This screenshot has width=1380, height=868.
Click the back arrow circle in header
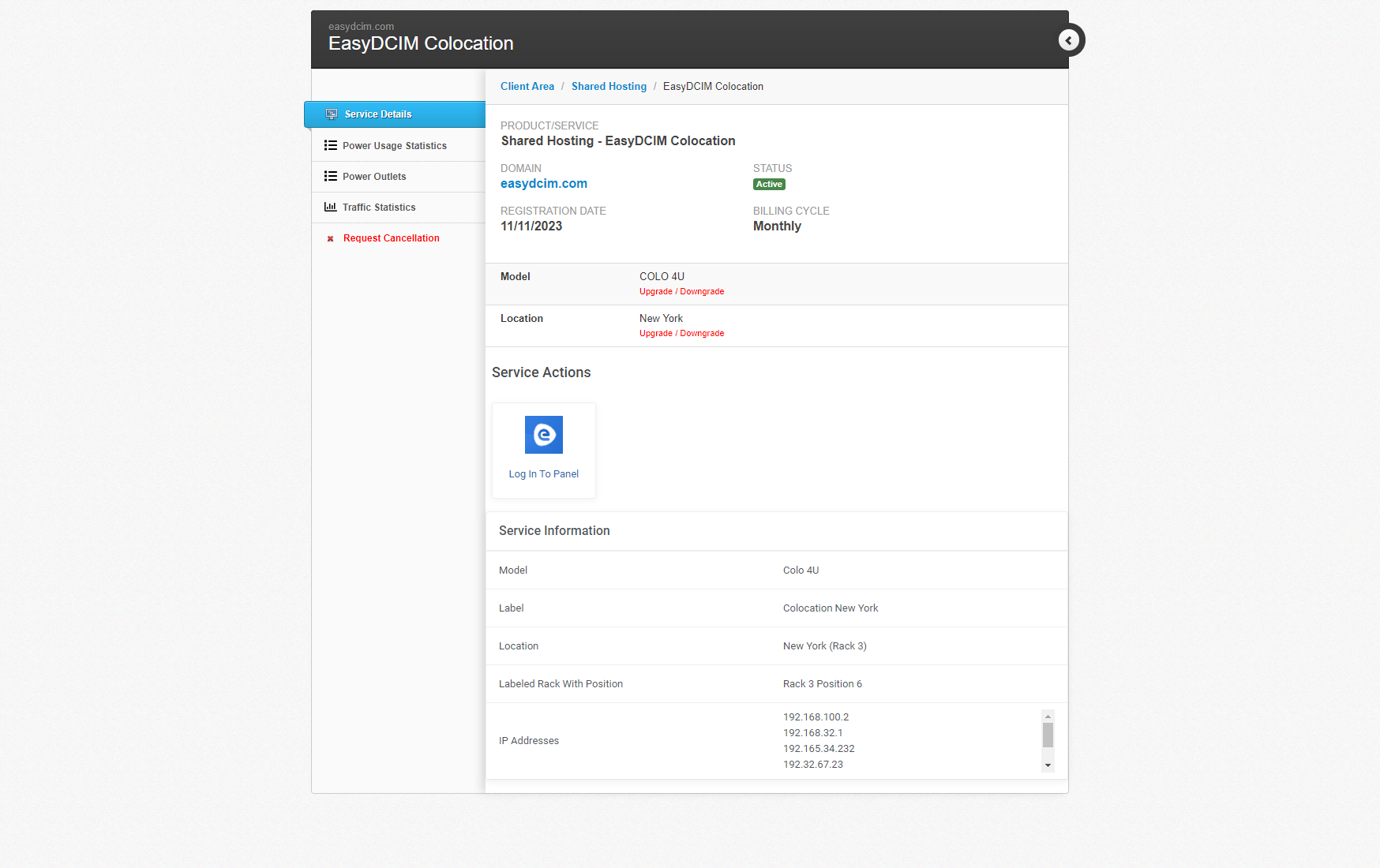pos(1069,40)
